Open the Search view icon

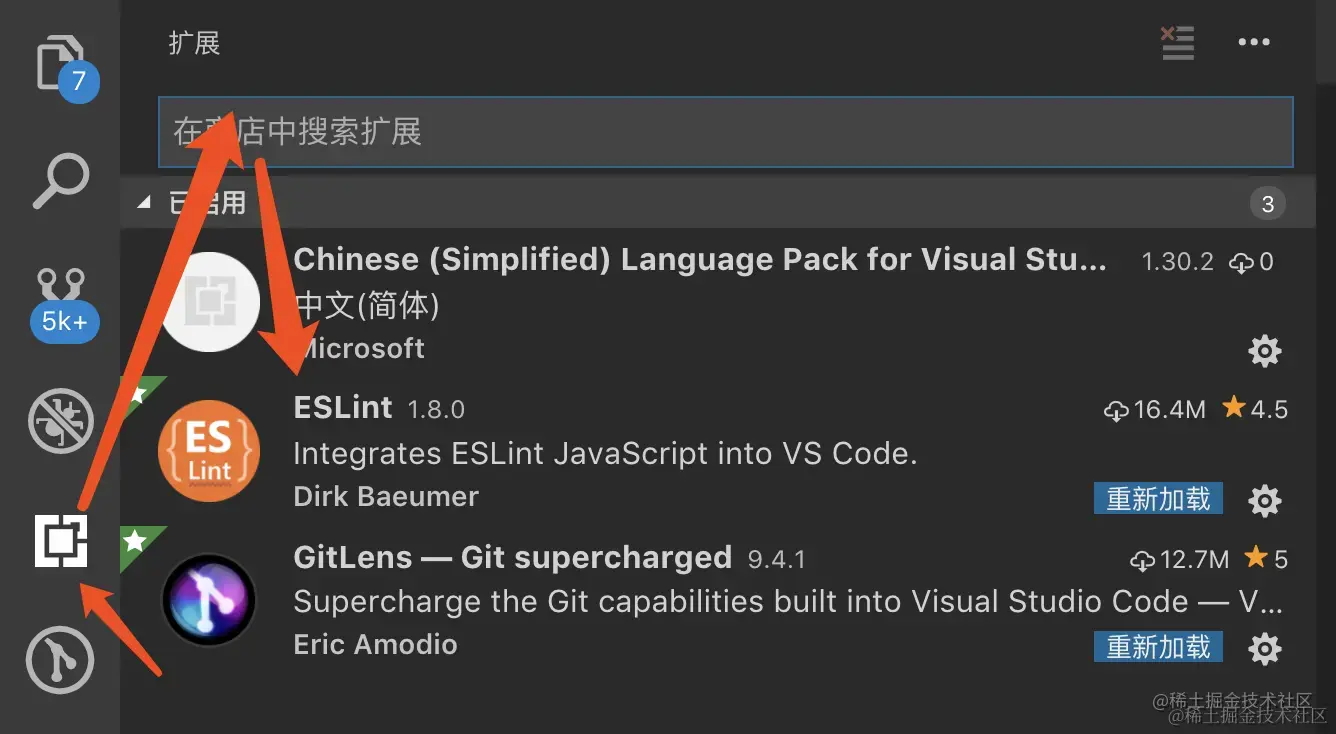click(61, 182)
